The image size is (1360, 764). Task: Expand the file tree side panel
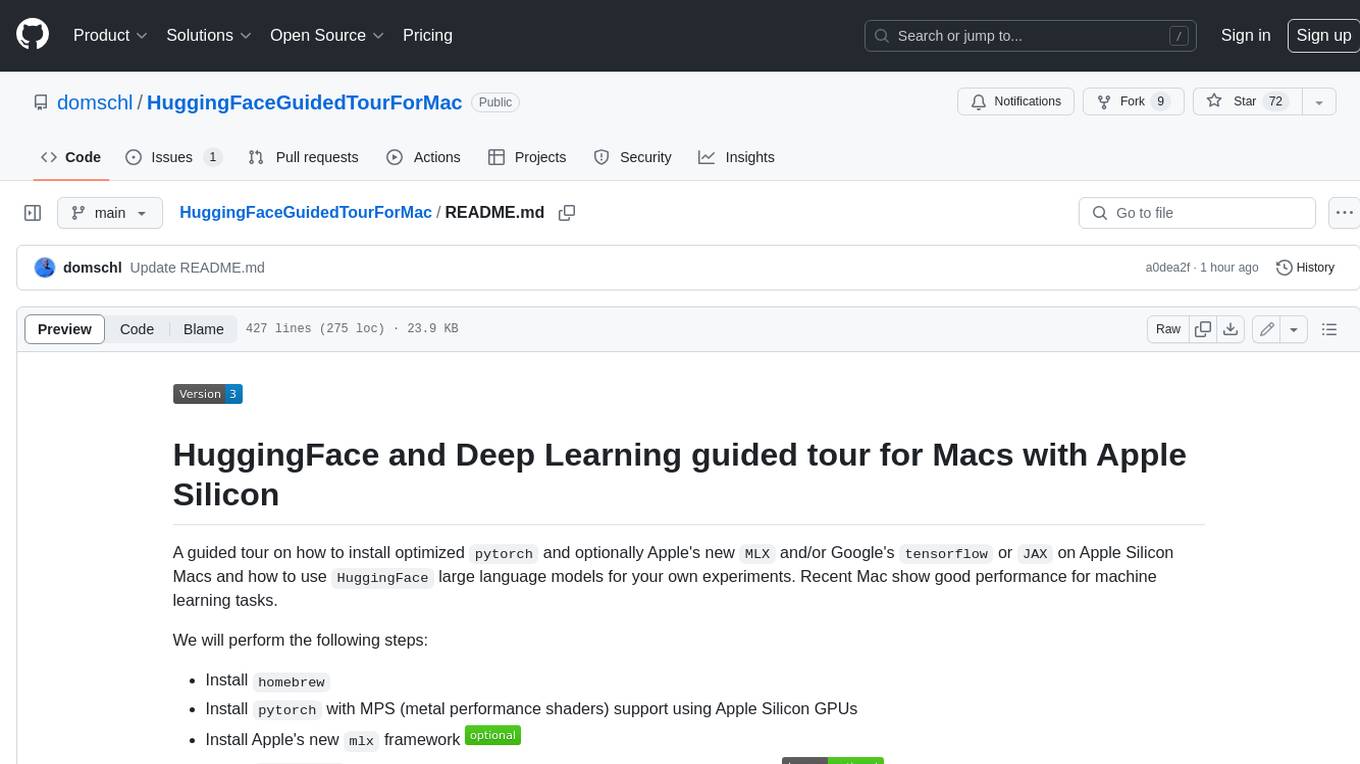pos(33,213)
